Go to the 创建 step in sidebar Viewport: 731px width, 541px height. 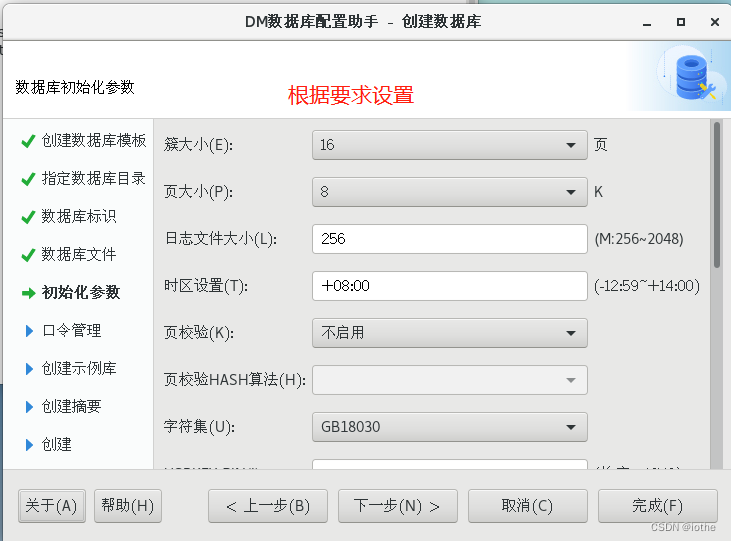[x=56, y=444]
